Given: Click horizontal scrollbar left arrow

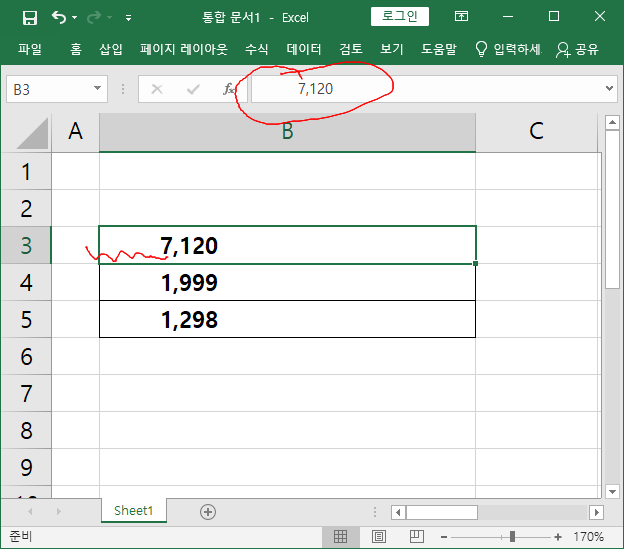Looking at the screenshot, I should [398, 512].
